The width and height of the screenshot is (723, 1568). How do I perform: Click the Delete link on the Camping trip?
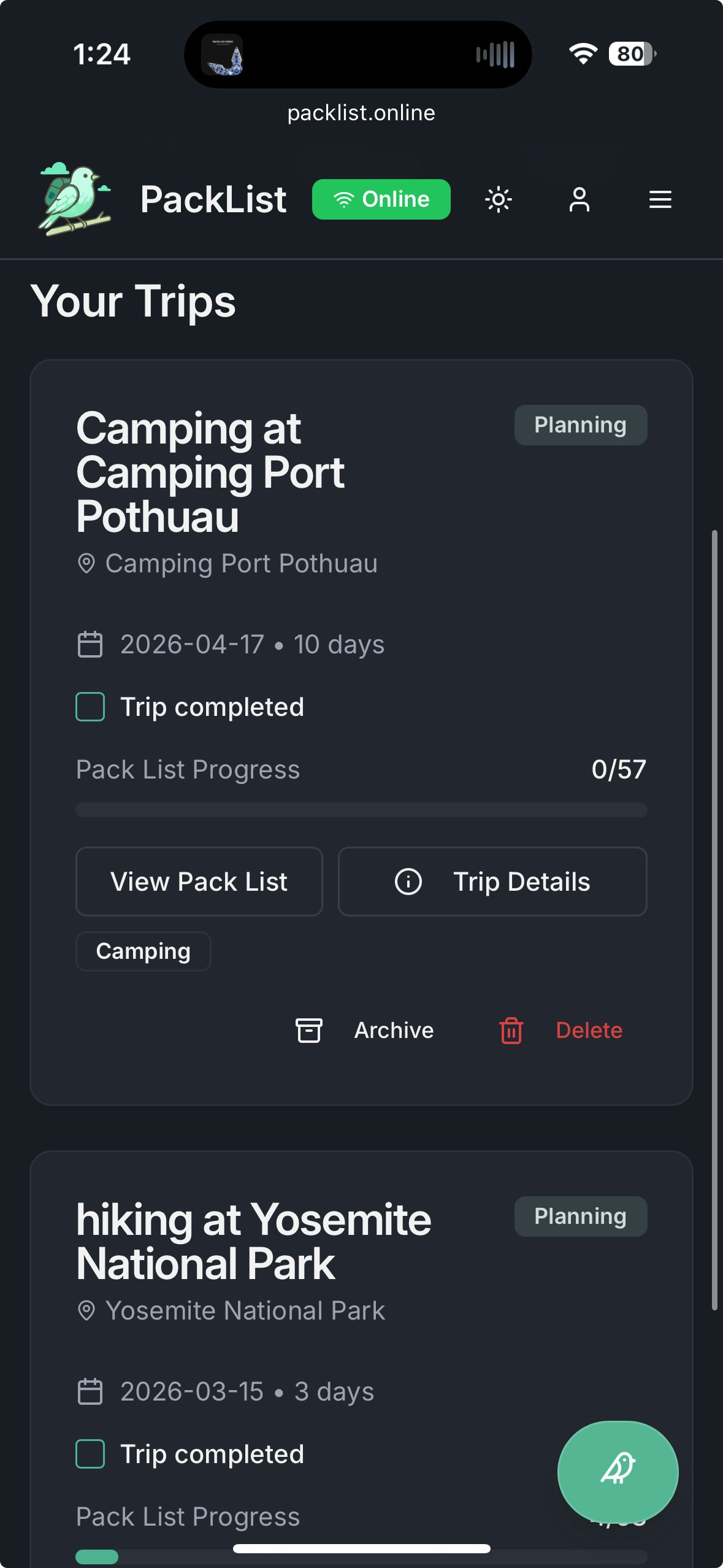pyautogui.click(x=588, y=1030)
